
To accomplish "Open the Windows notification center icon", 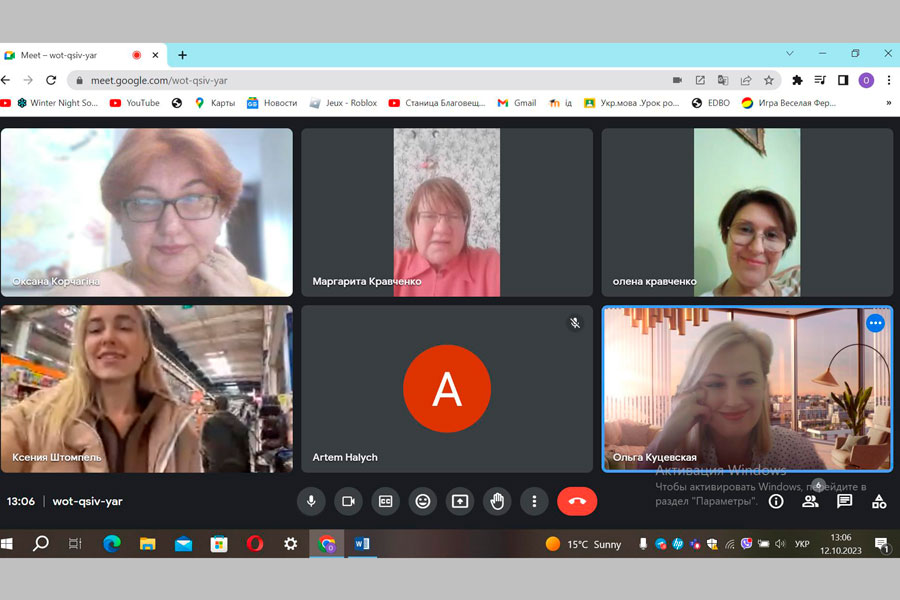I will pyautogui.click(x=881, y=544).
